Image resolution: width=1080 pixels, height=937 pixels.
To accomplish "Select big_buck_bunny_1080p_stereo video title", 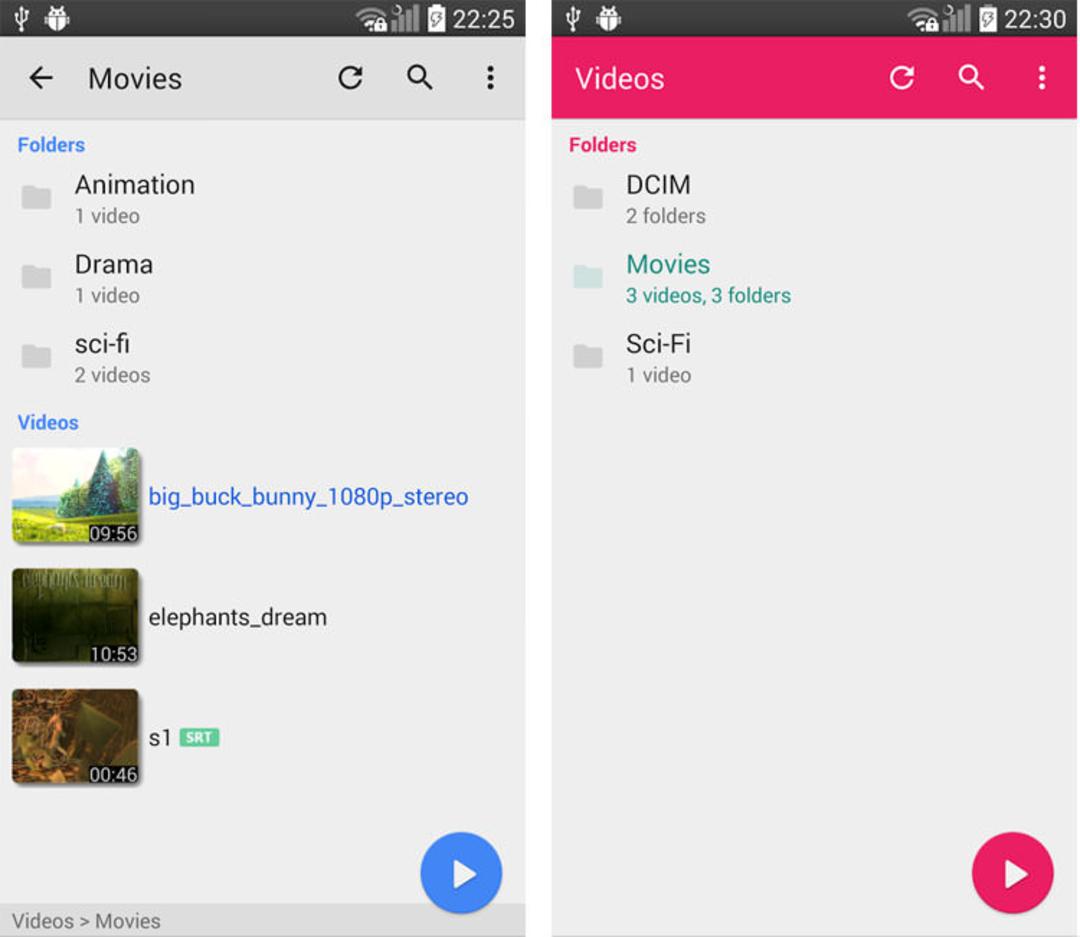I will (x=309, y=497).
